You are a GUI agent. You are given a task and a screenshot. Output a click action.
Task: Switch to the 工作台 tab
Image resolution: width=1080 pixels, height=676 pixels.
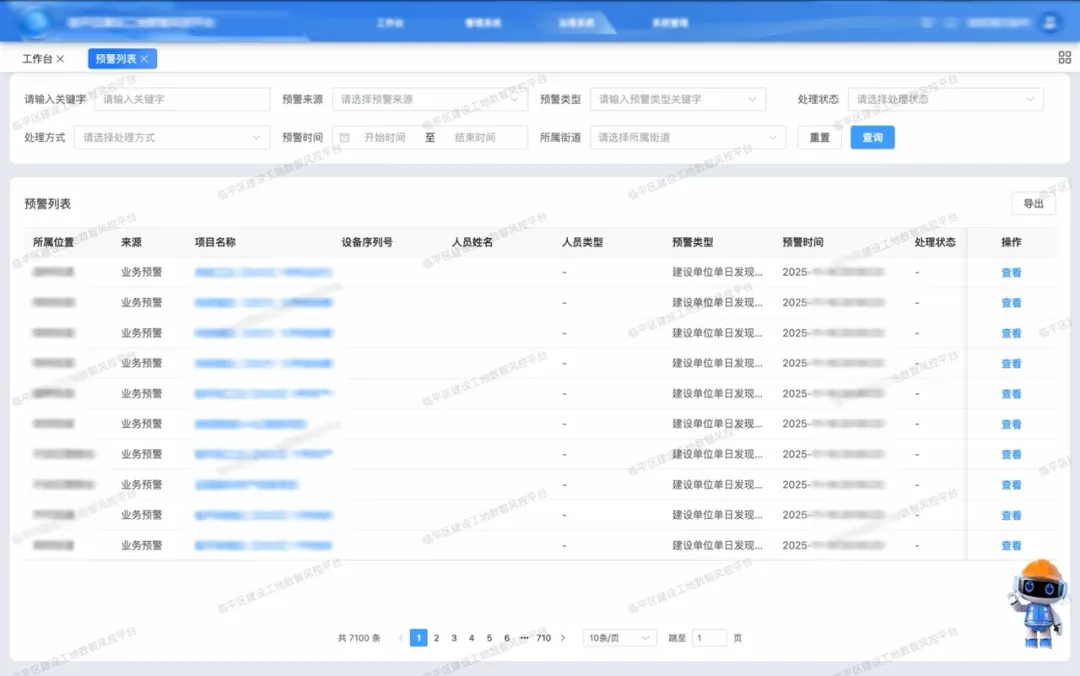[37, 59]
